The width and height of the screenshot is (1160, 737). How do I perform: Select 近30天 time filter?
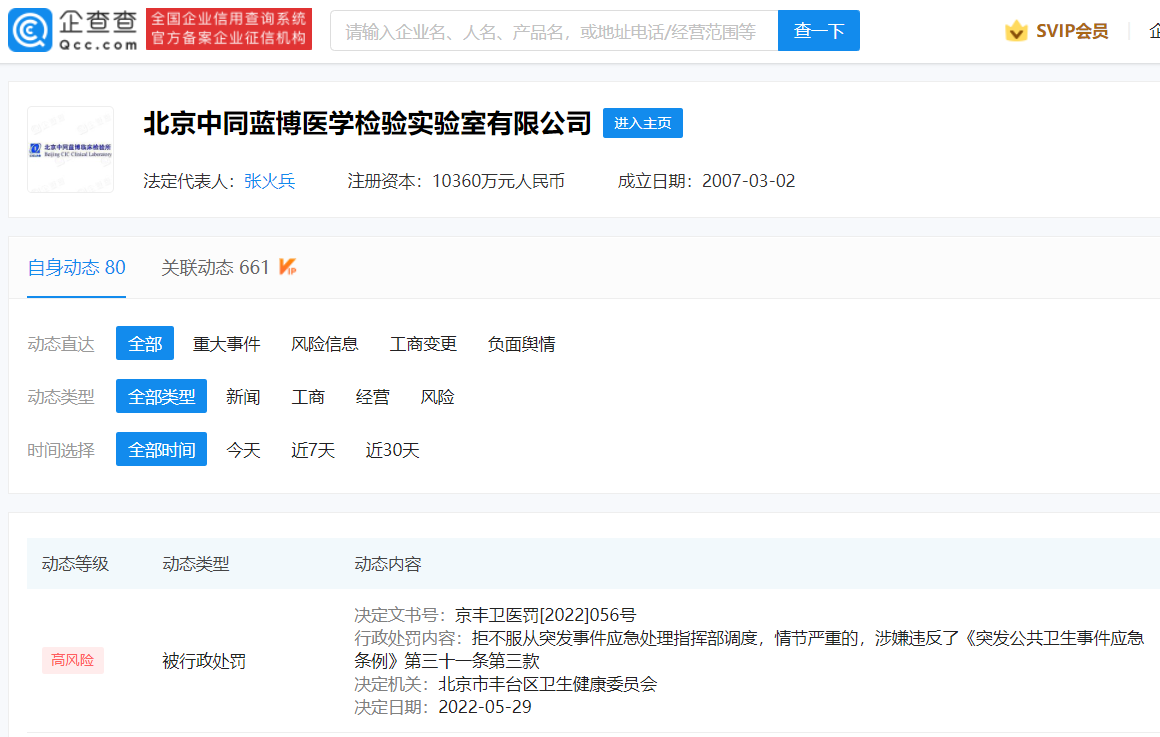(392, 450)
